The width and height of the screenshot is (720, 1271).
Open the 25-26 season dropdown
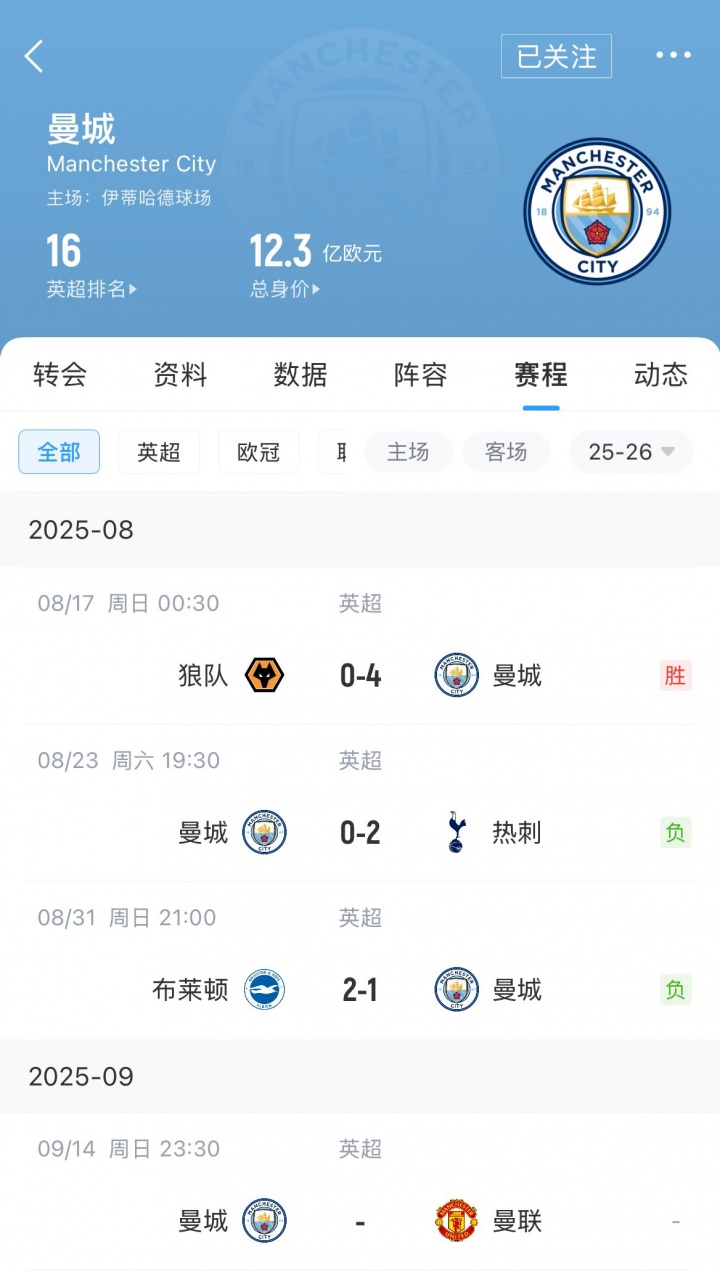tap(632, 452)
